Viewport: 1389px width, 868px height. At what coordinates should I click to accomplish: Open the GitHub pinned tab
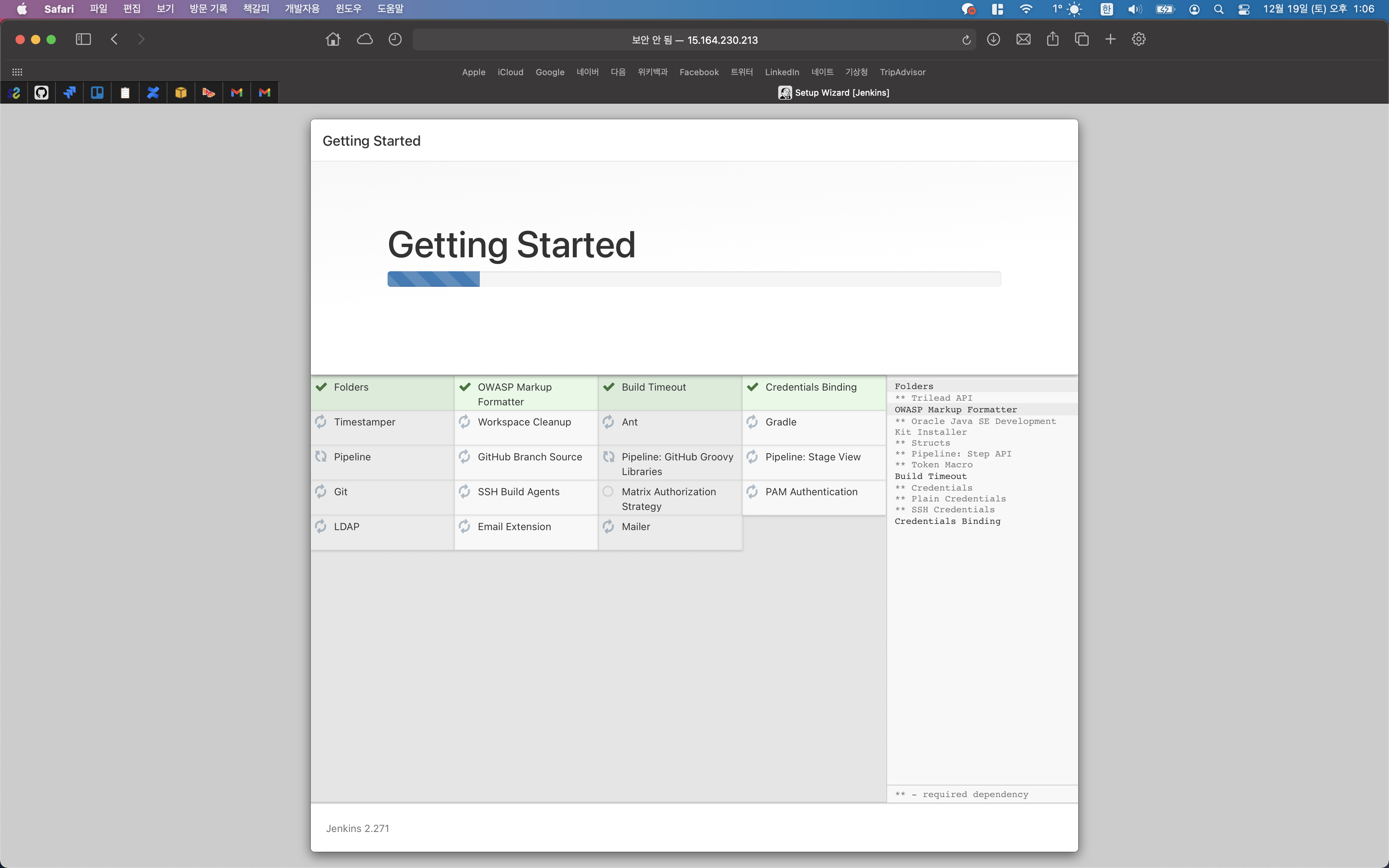point(41,93)
